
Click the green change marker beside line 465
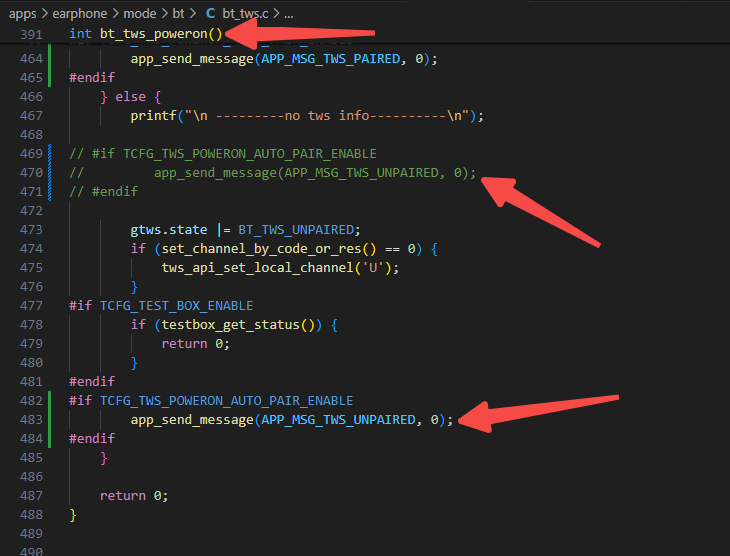click(49, 77)
